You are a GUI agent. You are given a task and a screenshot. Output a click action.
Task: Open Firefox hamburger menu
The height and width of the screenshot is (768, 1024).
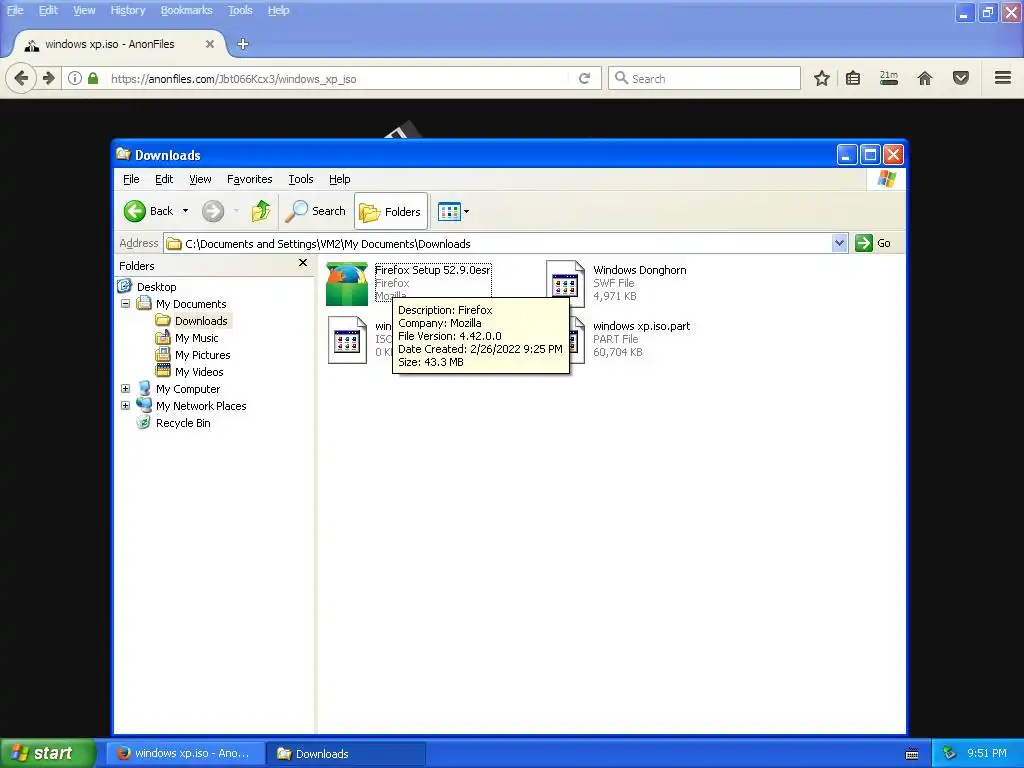1003,78
